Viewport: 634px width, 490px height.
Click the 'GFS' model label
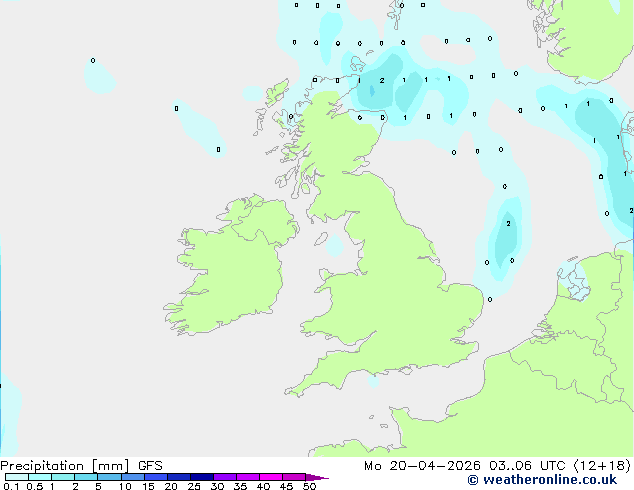click(150, 466)
